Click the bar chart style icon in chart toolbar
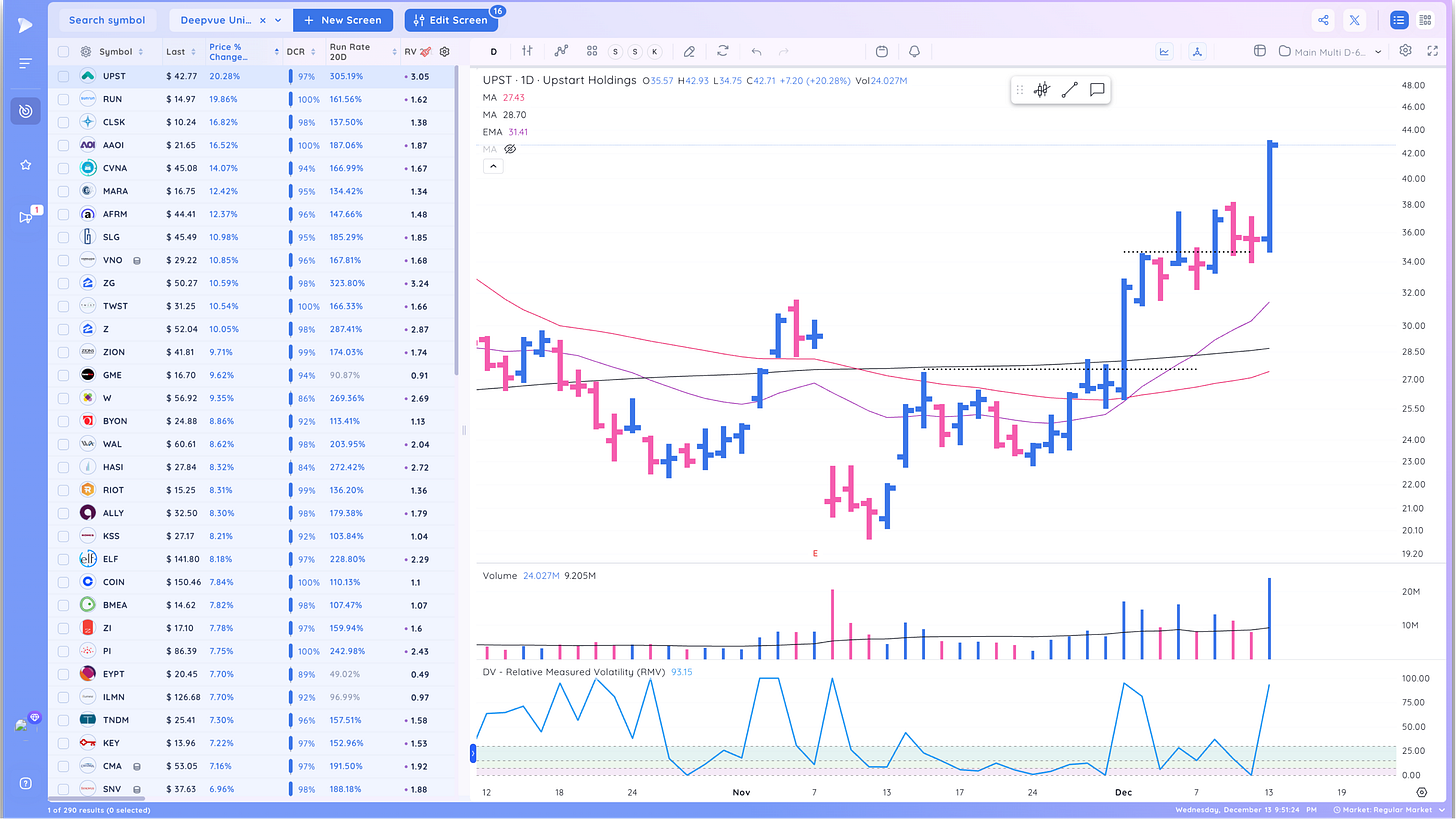 tap(527, 51)
